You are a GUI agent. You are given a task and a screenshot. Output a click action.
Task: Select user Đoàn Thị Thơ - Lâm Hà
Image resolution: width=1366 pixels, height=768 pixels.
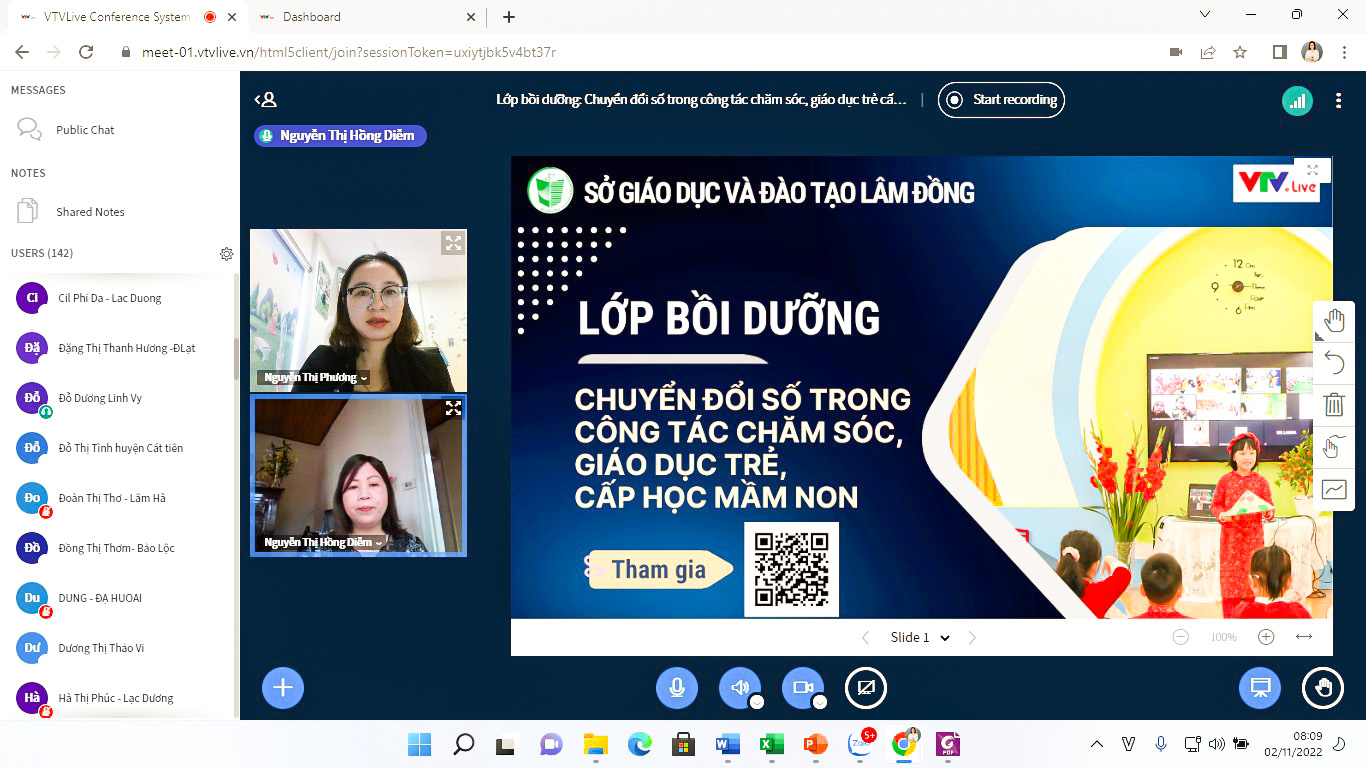click(x=118, y=498)
